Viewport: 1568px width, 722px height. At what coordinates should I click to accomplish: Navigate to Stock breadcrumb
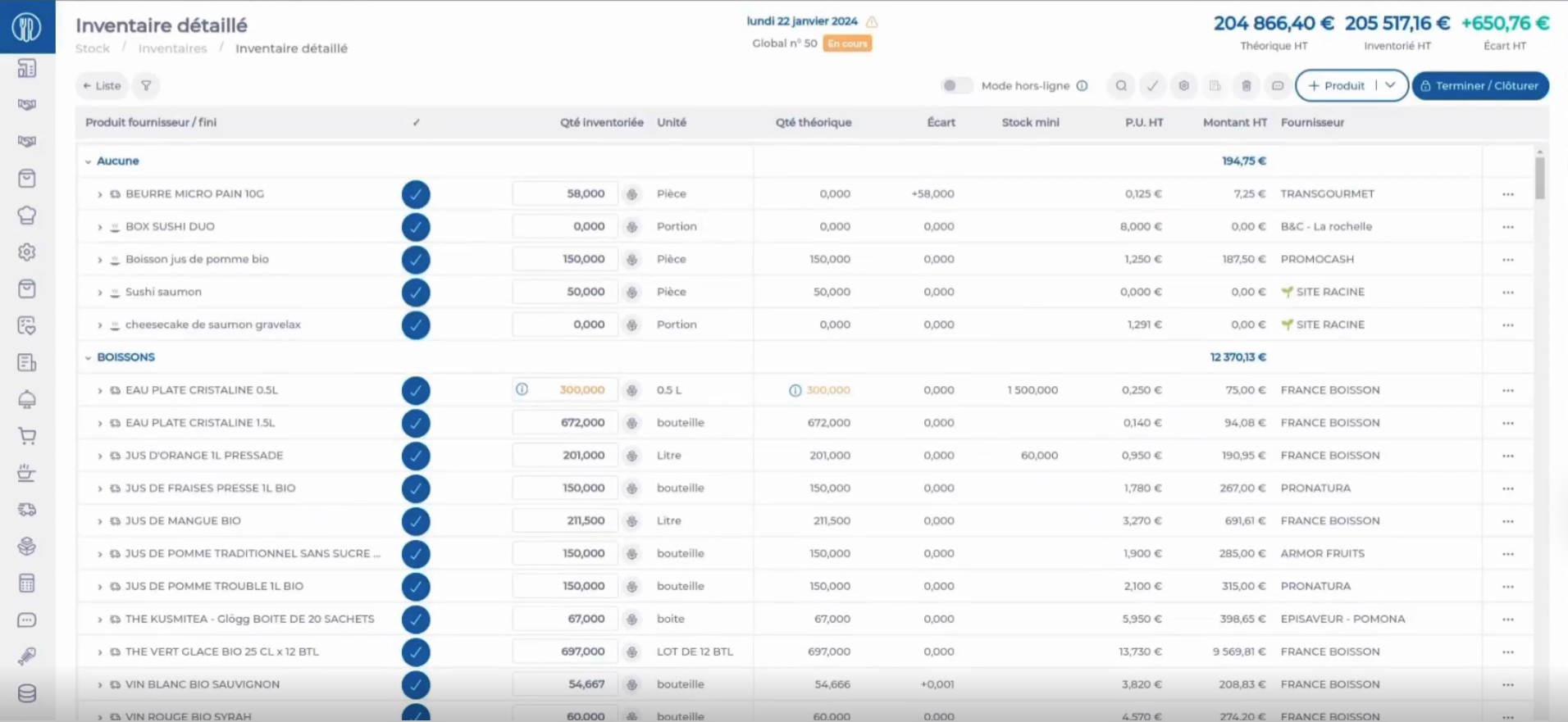pyautogui.click(x=93, y=48)
